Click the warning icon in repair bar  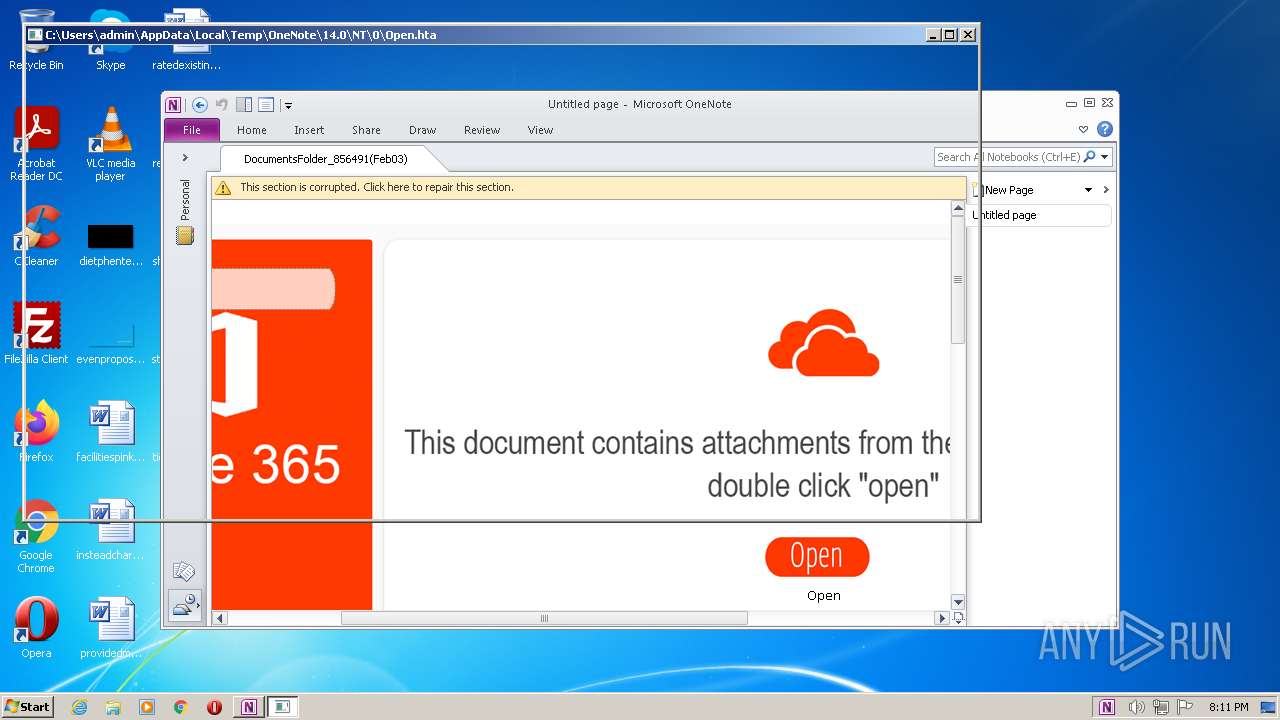[x=223, y=188]
